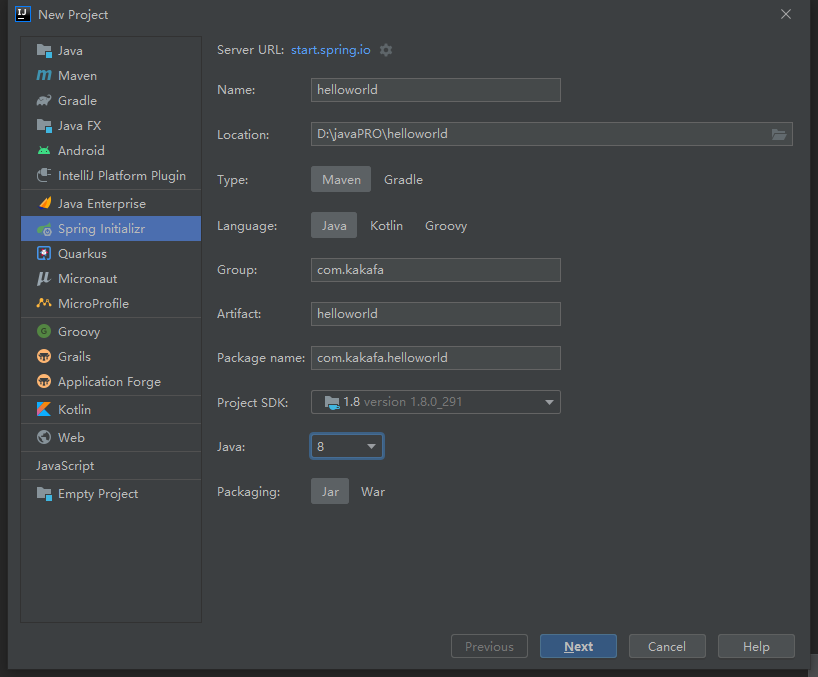Image resolution: width=818 pixels, height=677 pixels.
Task: Click the MicroProfile icon
Action: [44, 303]
